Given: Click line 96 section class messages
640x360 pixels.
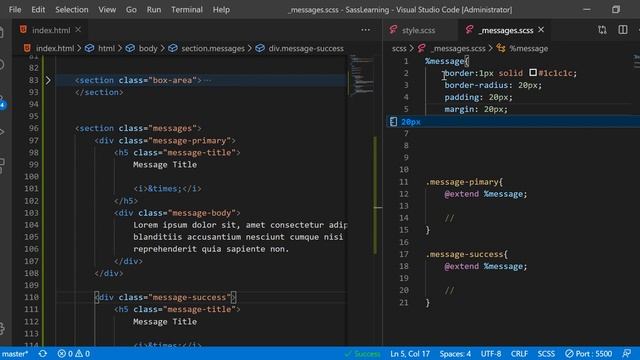Looking at the screenshot, I should click(138, 128).
